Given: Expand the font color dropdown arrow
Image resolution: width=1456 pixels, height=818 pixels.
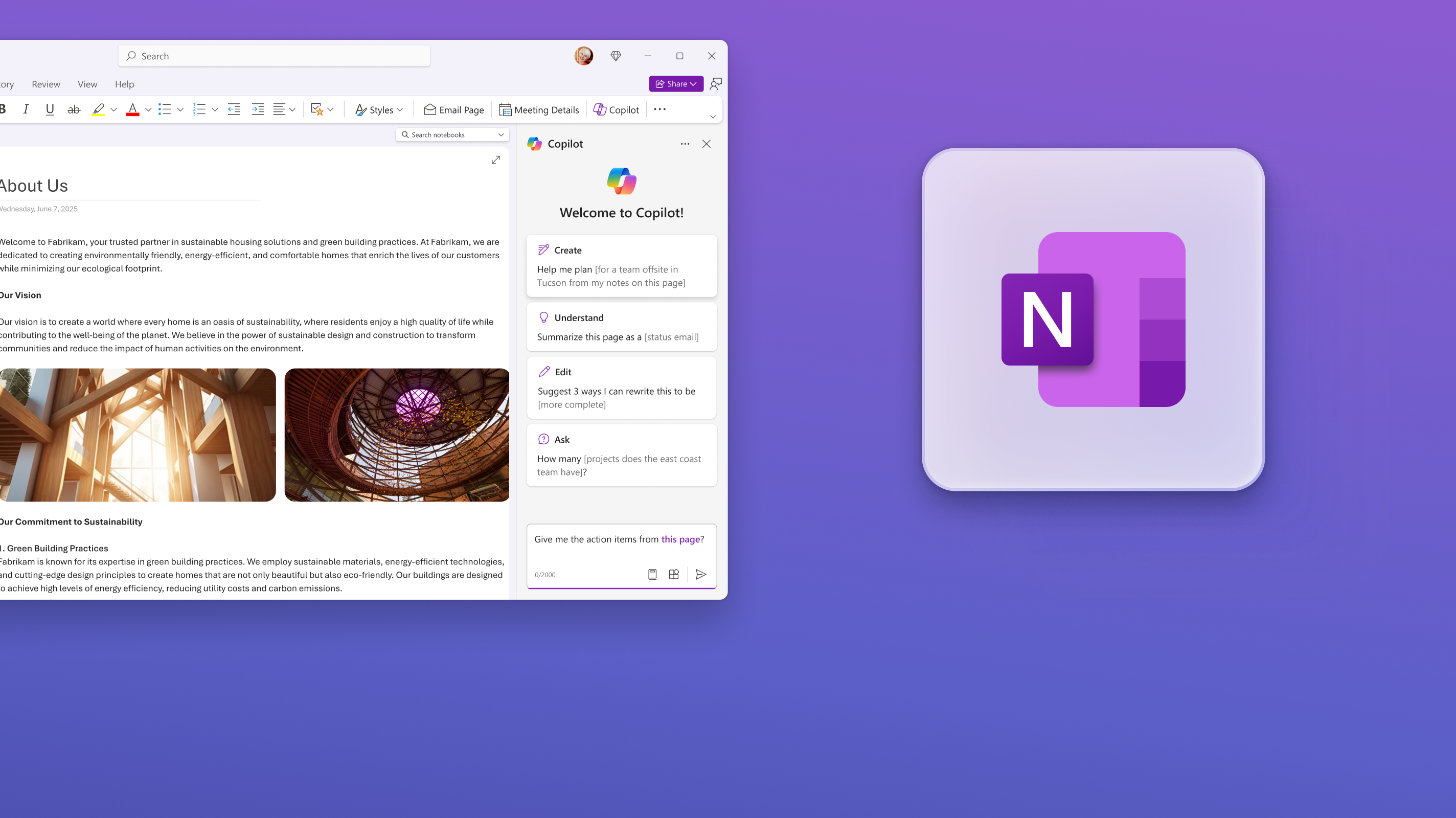Looking at the screenshot, I should point(148,109).
